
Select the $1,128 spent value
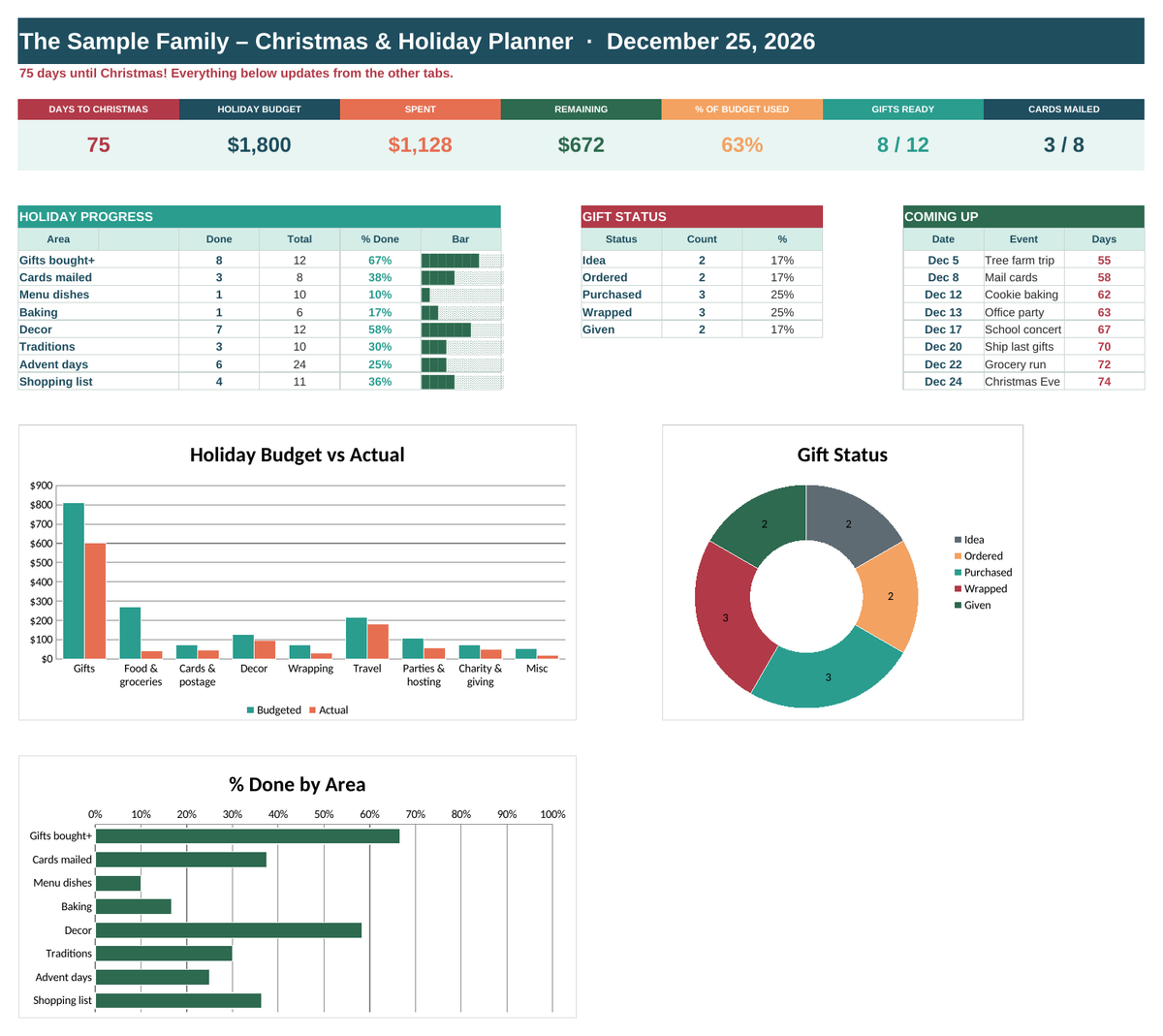click(x=421, y=145)
